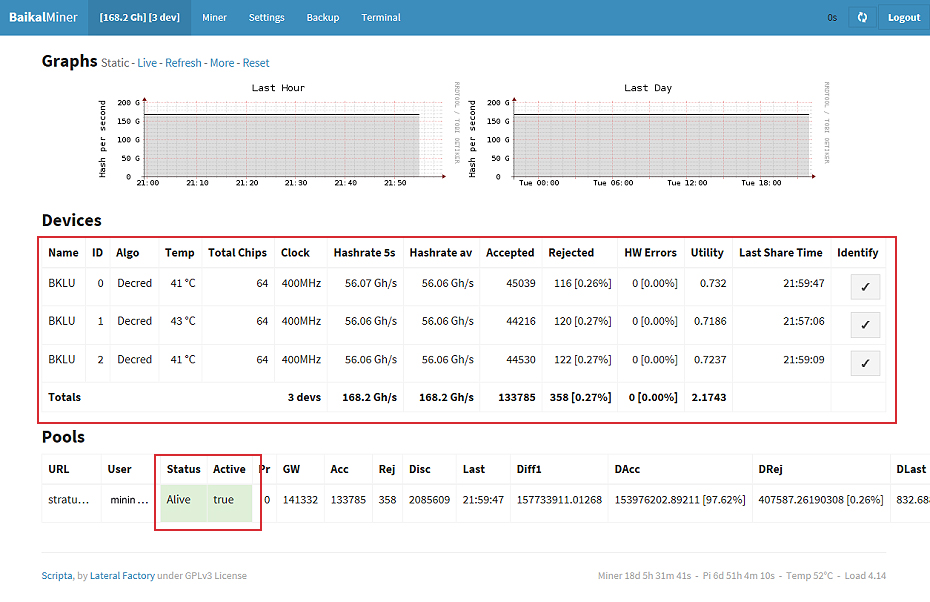Click the HW Errors column header
Viewport: 930px width, 602px height.
click(x=650, y=253)
